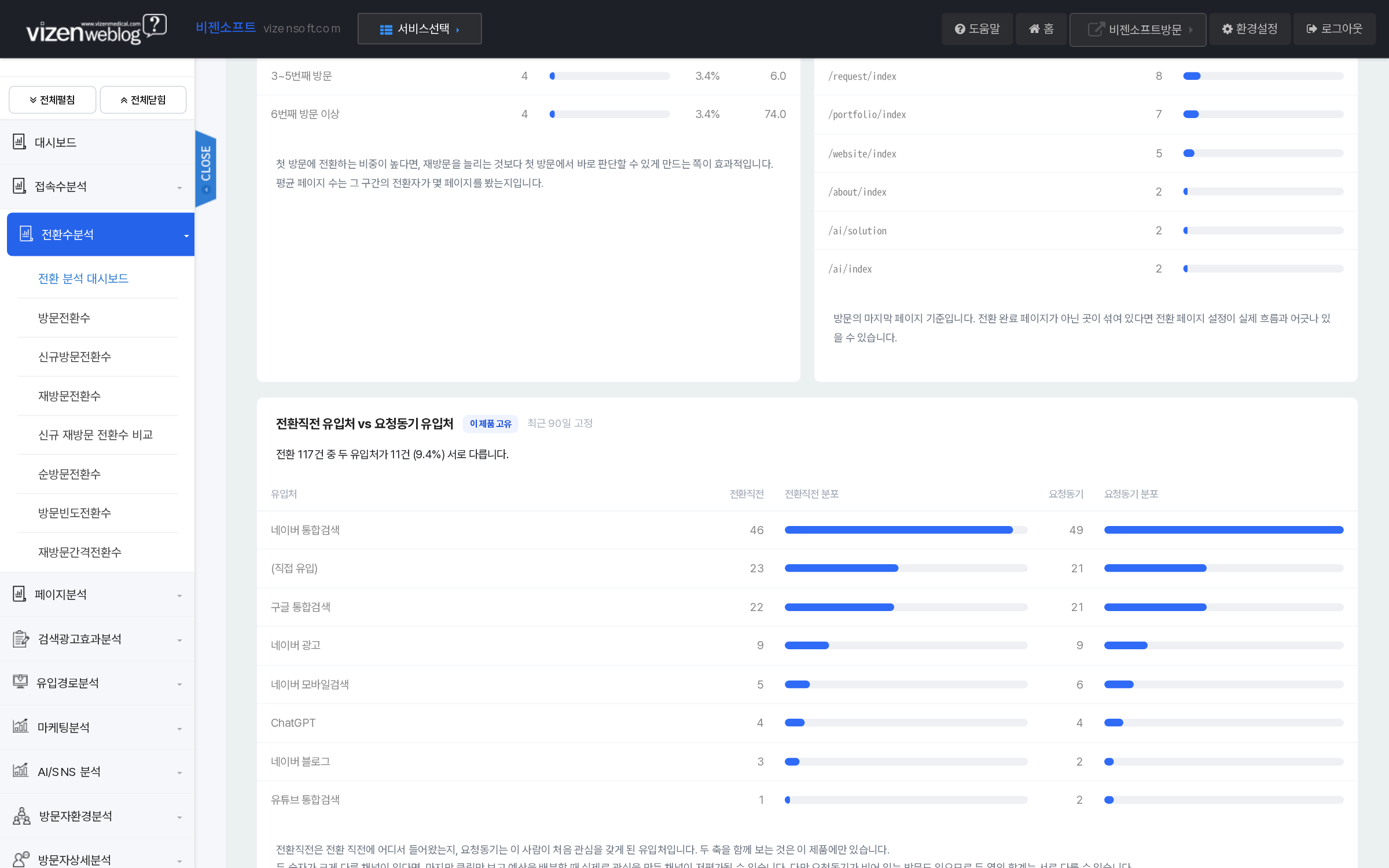Open the 서비스선택 dropdown
1389x868 pixels.
click(x=420, y=29)
